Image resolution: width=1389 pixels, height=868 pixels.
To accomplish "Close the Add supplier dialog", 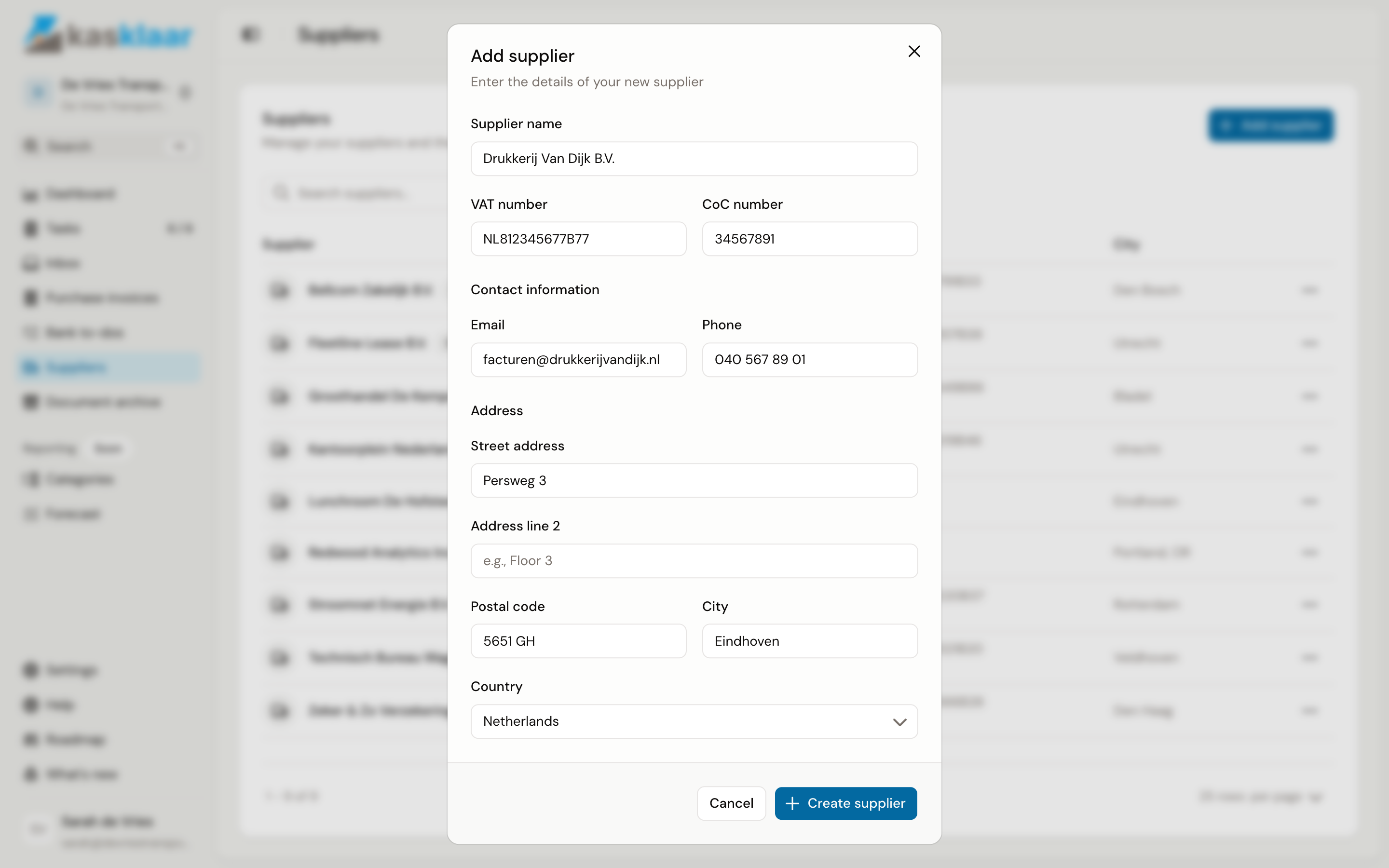I will [x=914, y=52].
